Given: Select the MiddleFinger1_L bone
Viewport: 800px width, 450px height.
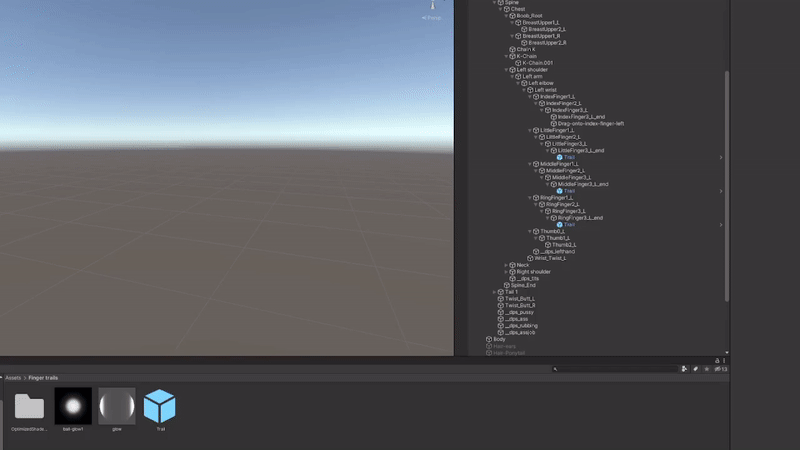Looking at the screenshot, I should (x=559, y=164).
